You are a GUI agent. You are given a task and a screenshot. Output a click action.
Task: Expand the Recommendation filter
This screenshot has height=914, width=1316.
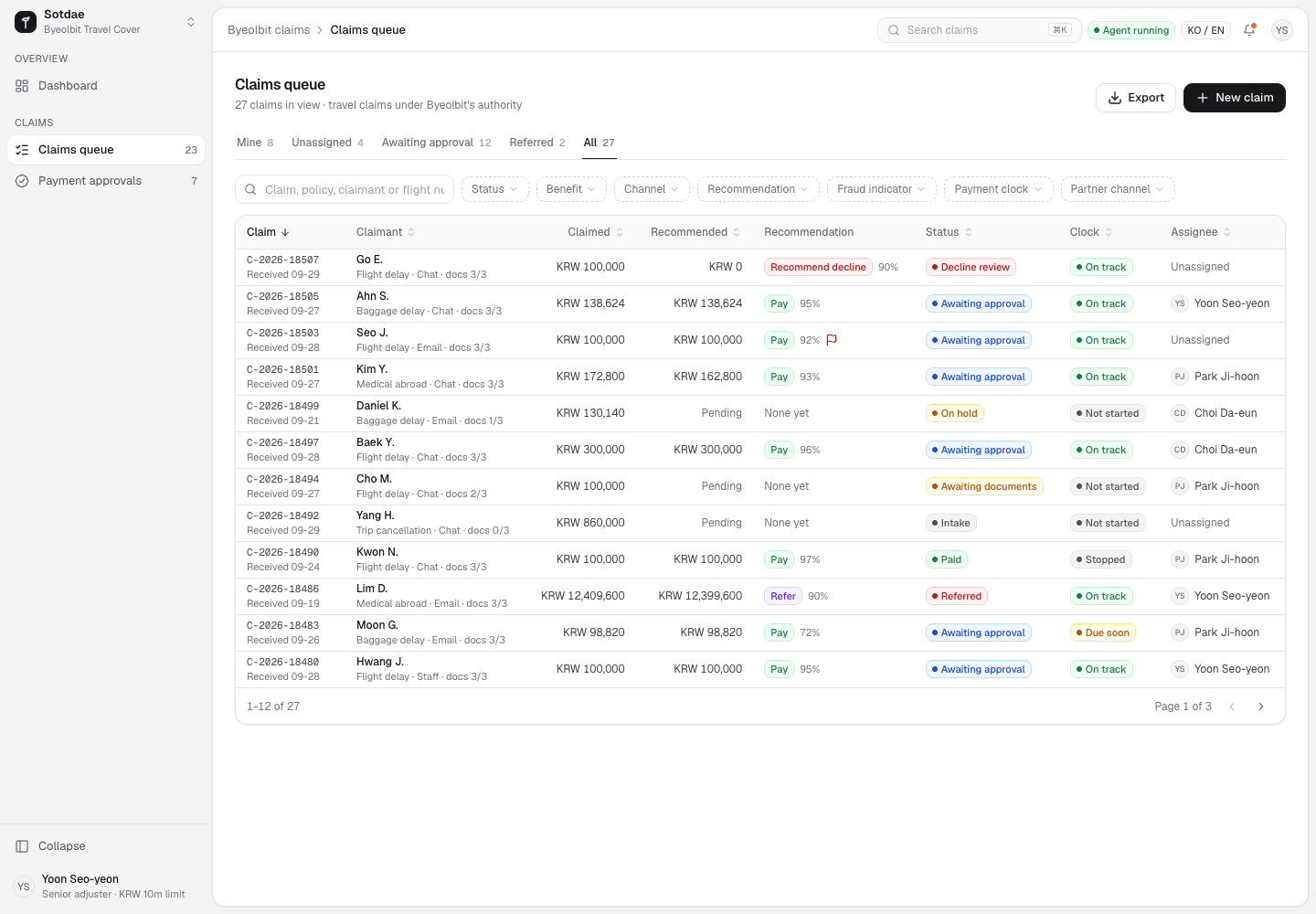759,189
